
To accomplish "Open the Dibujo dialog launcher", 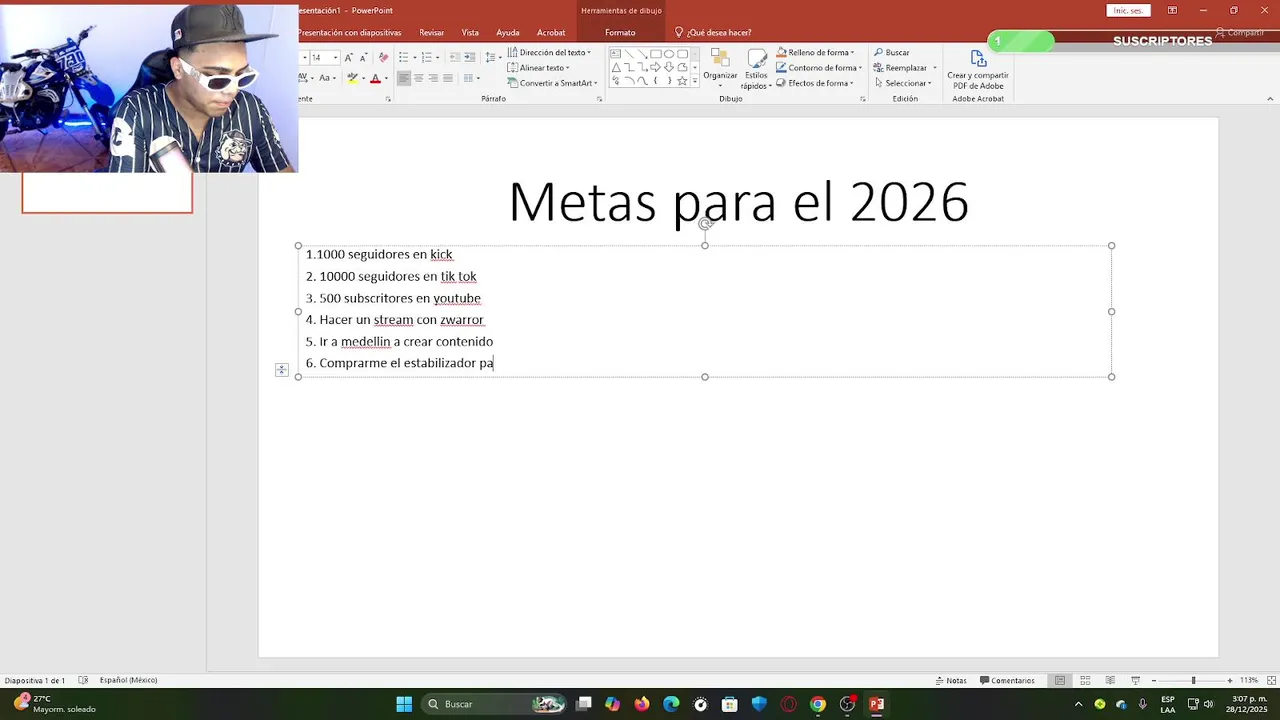I will click(x=862, y=99).
